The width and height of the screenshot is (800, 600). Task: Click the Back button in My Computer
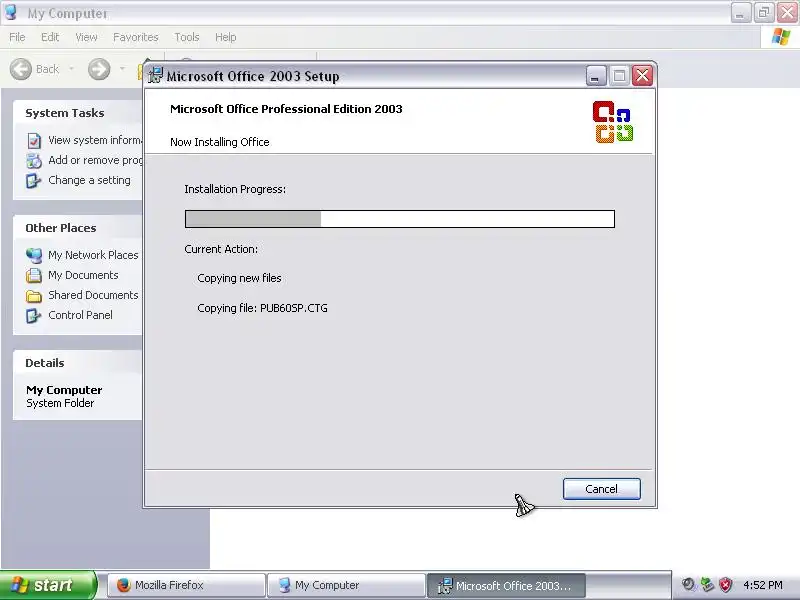(x=35, y=69)
